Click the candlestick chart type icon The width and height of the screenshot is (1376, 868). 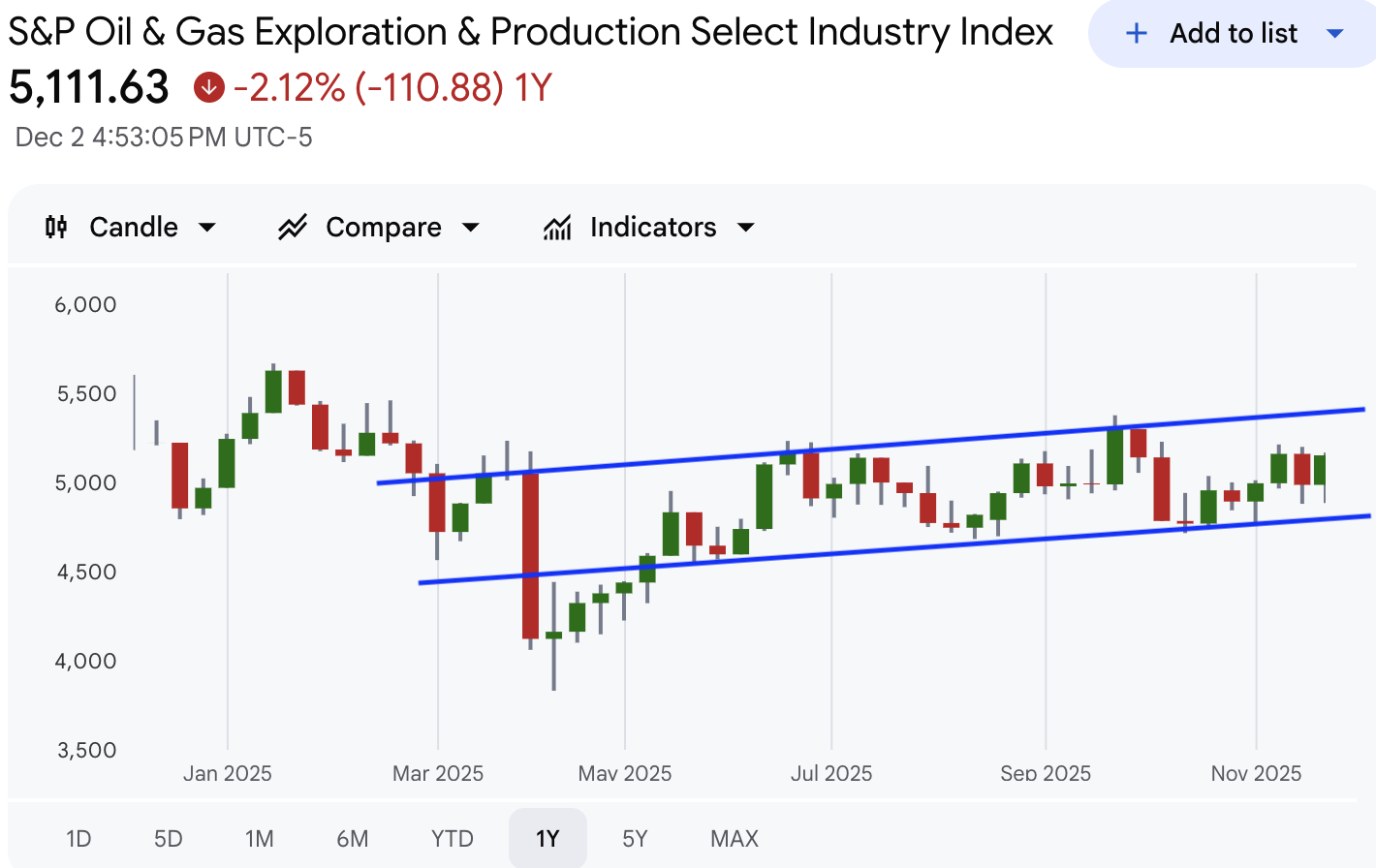(56, 227)
